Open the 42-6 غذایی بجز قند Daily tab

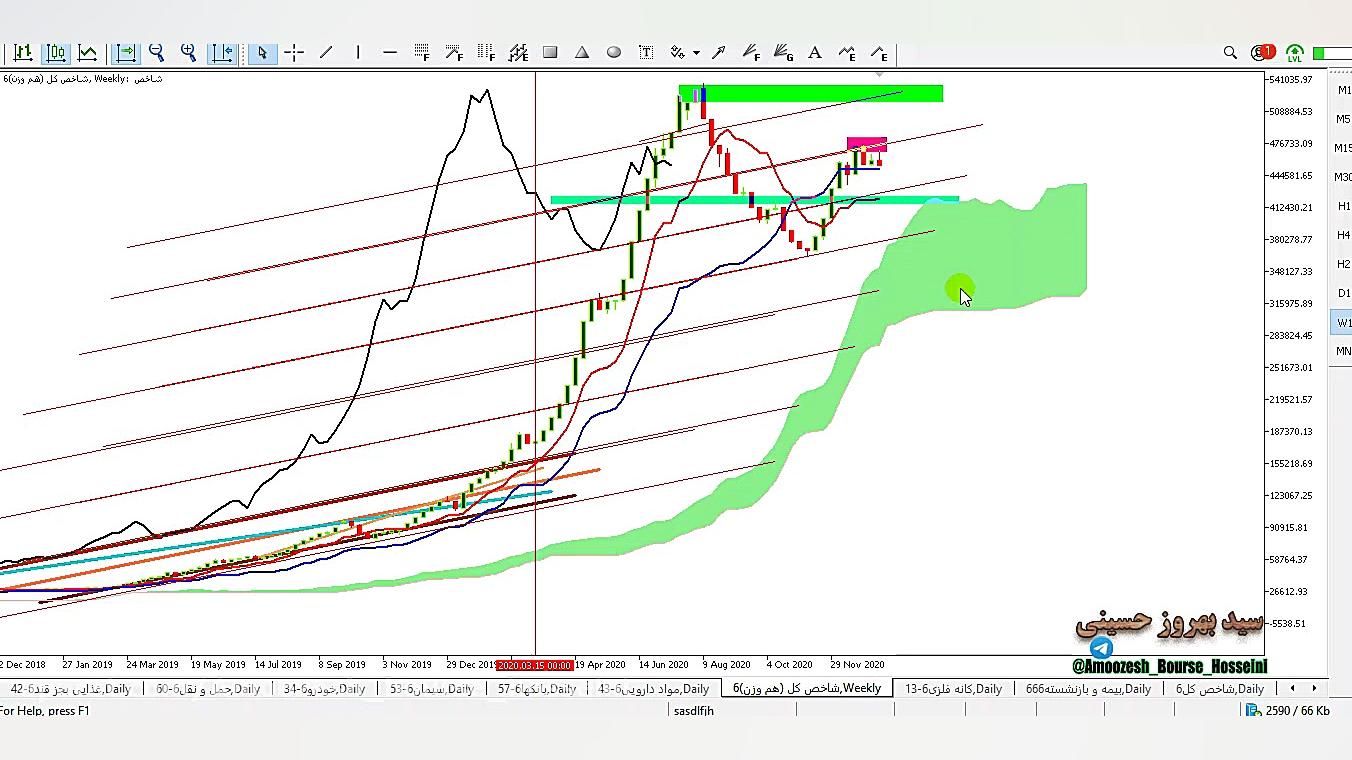point(69,688)
